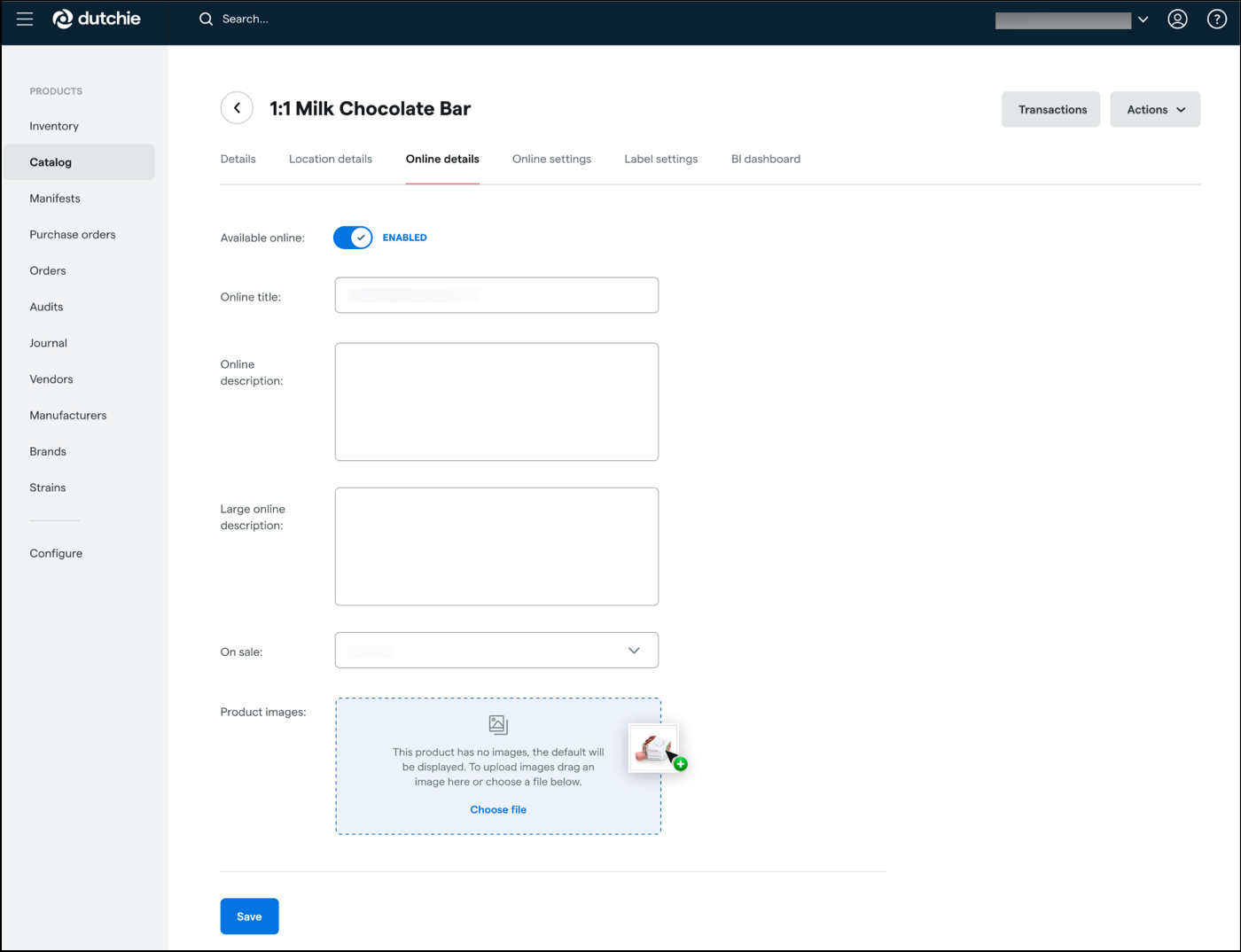This screenshot has width=1241, height=952.
Task: Click the dutchie logo
Action: pos(97,19)
